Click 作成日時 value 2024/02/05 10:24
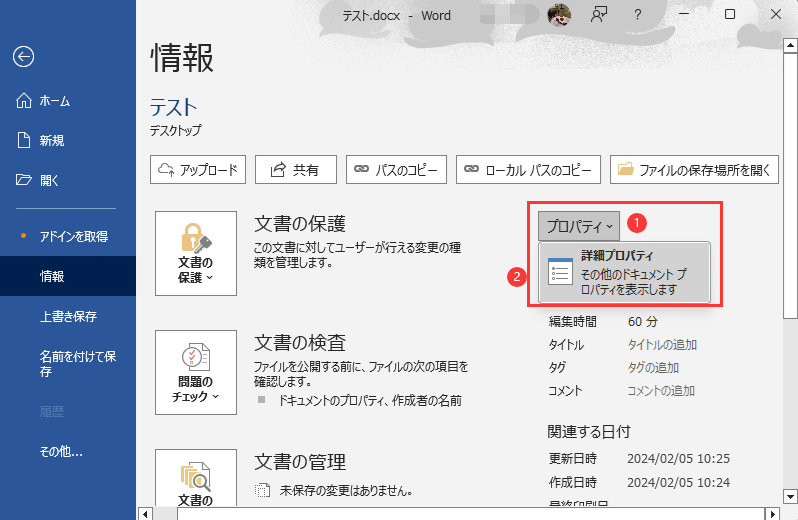 [678, 482]
